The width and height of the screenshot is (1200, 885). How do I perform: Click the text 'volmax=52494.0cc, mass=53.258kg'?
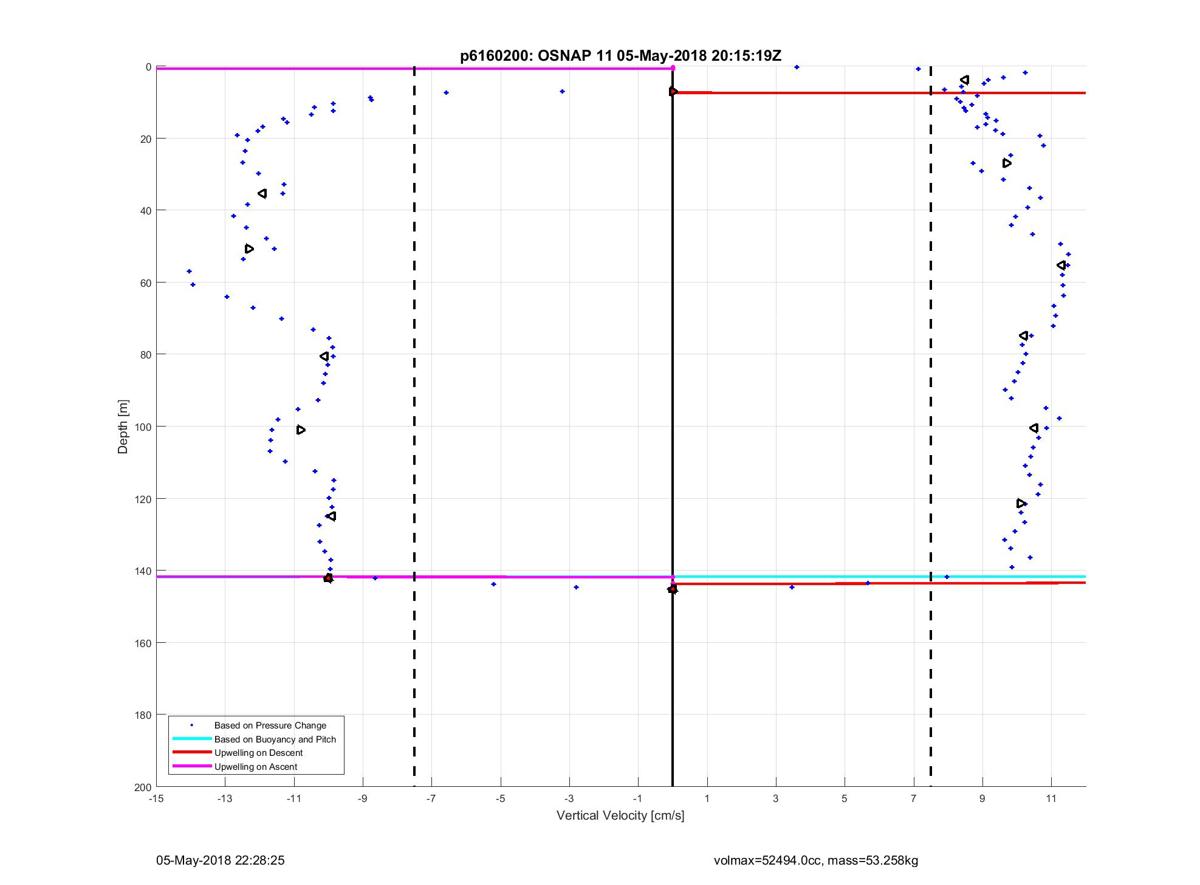click(x=815, y=860)
